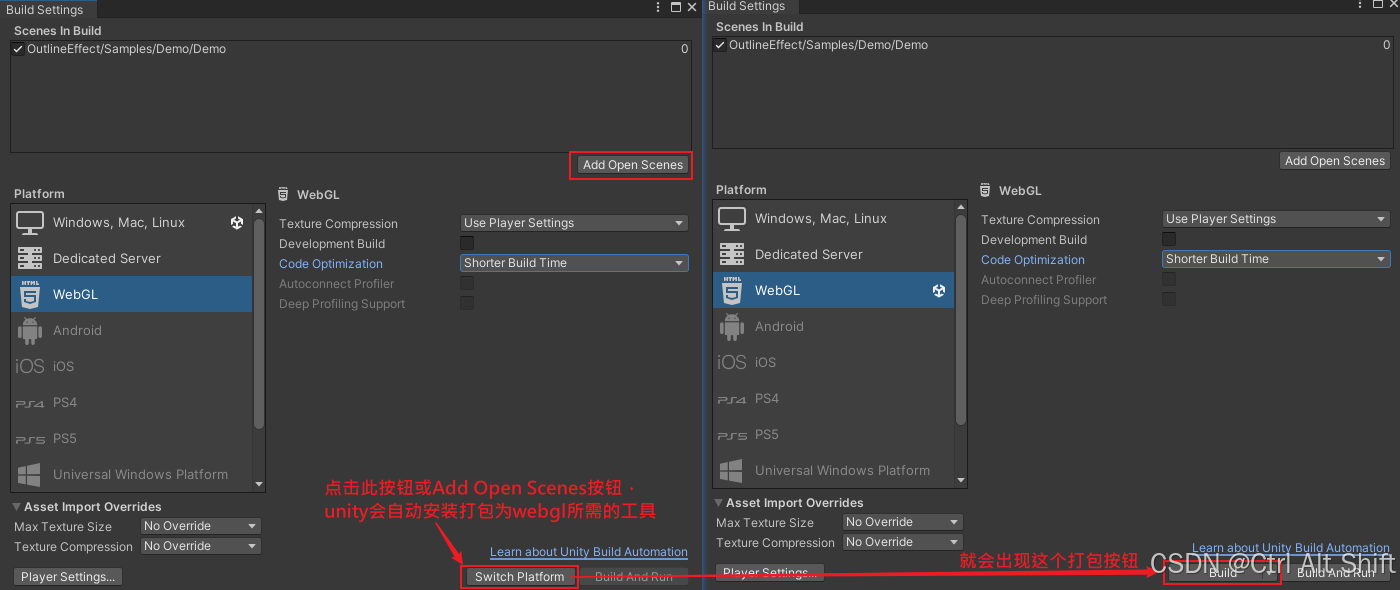Select Universal Windows Platform in right window
This screenshot has width=1400, height=590.
pos(834,471)
